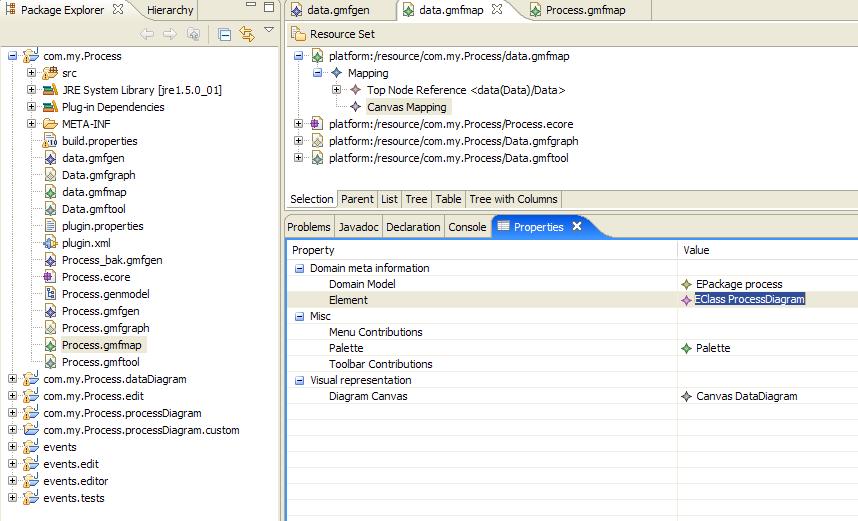Toggle Link with Editor in Package Explorer
The height and width of the screenshot is (521, 858).
click(x=246, y=34)
